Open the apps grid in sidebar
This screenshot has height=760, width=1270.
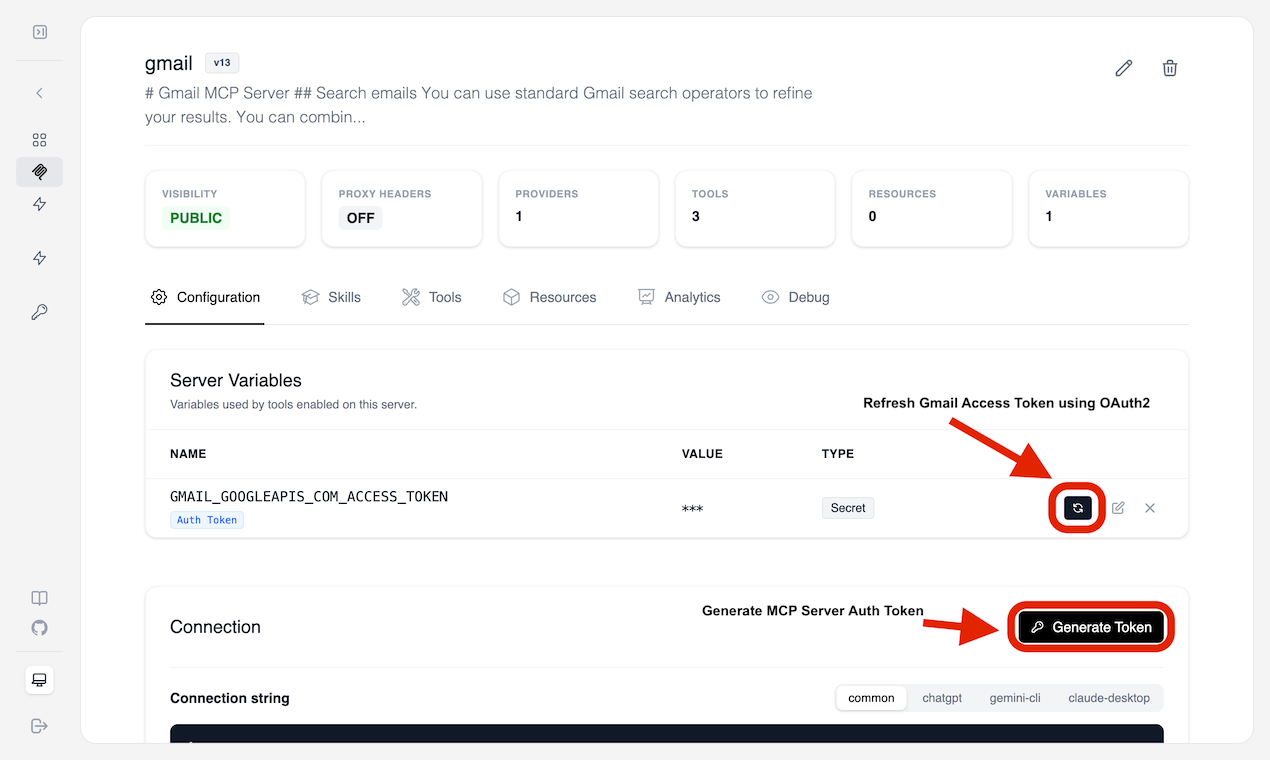(x=39, y=140)
